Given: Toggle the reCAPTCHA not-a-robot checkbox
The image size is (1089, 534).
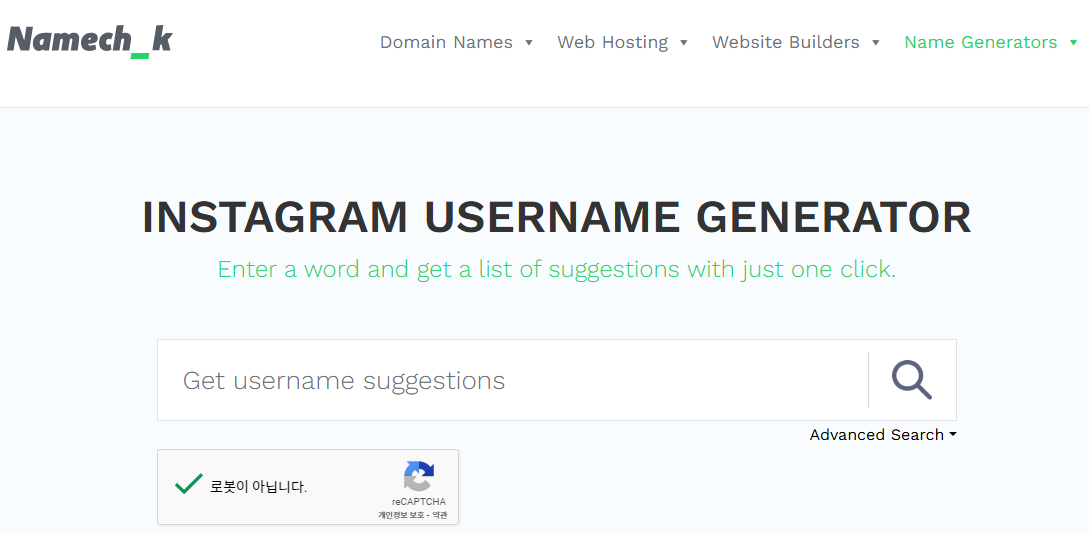Looking at the screenshot, I should coord(188,484).
